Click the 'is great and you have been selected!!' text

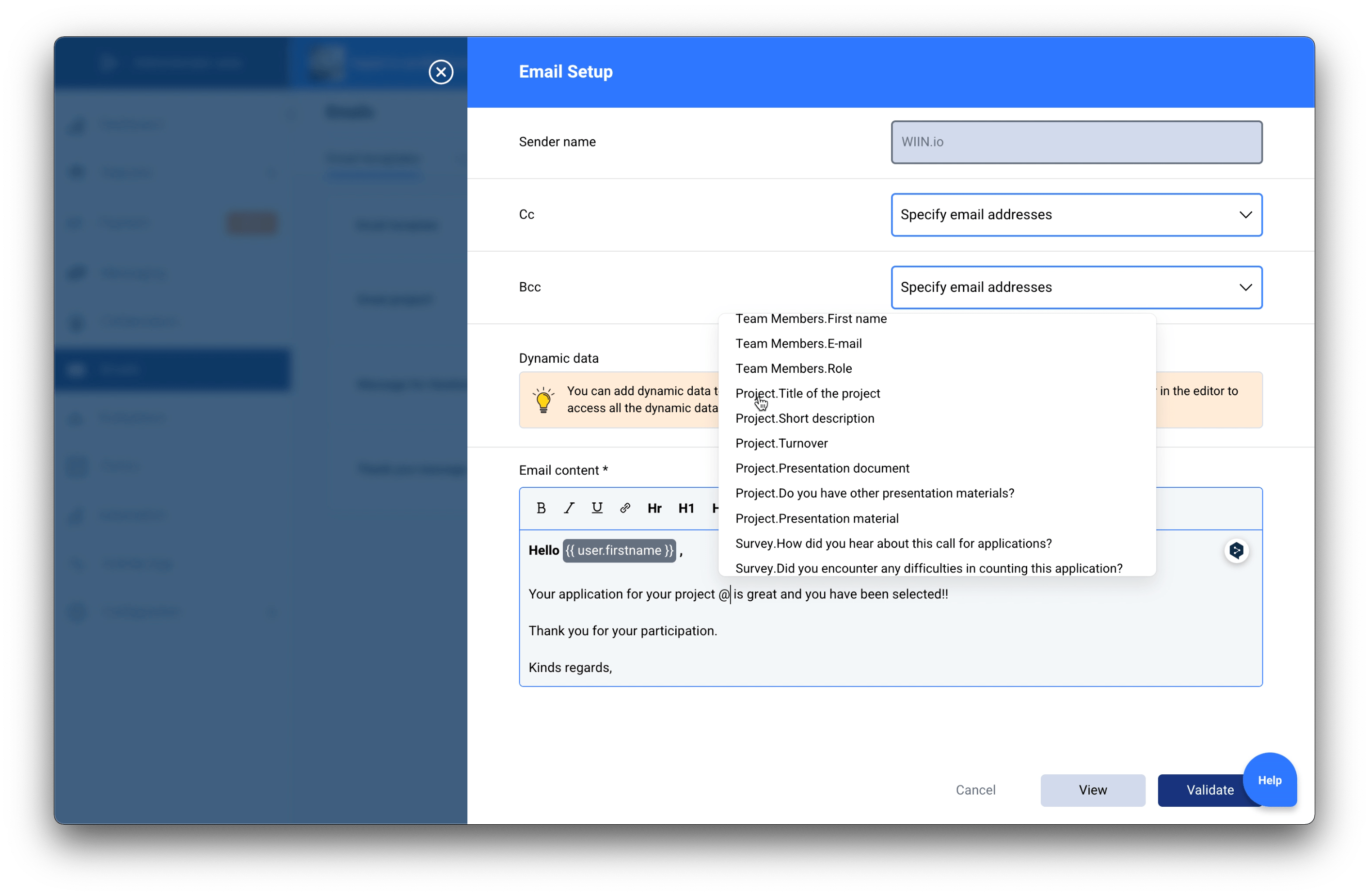pyautogui.click(x=841, y=594)
